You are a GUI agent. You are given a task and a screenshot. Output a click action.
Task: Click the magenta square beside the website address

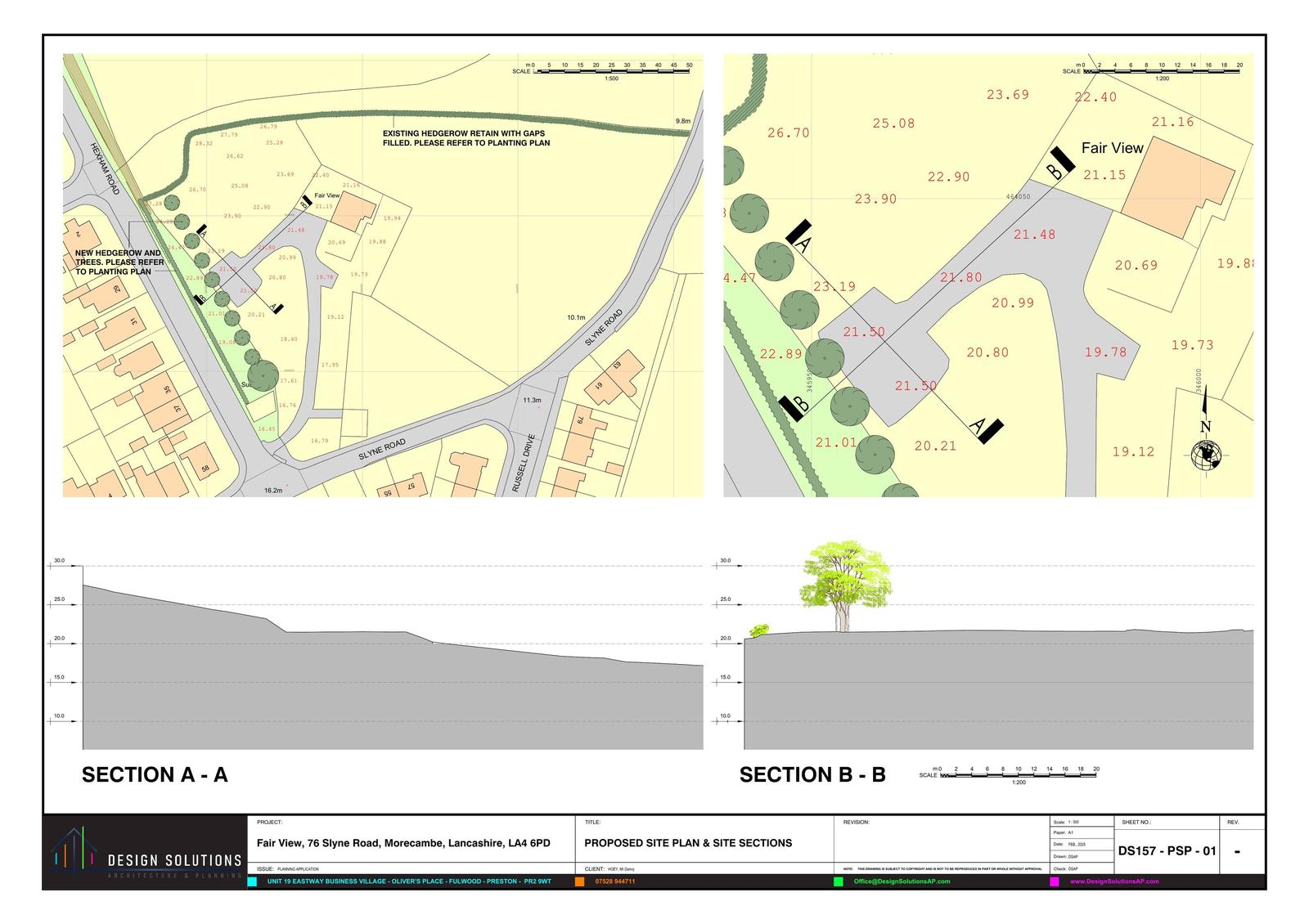pyautogui.click(x=1054, y=881)
